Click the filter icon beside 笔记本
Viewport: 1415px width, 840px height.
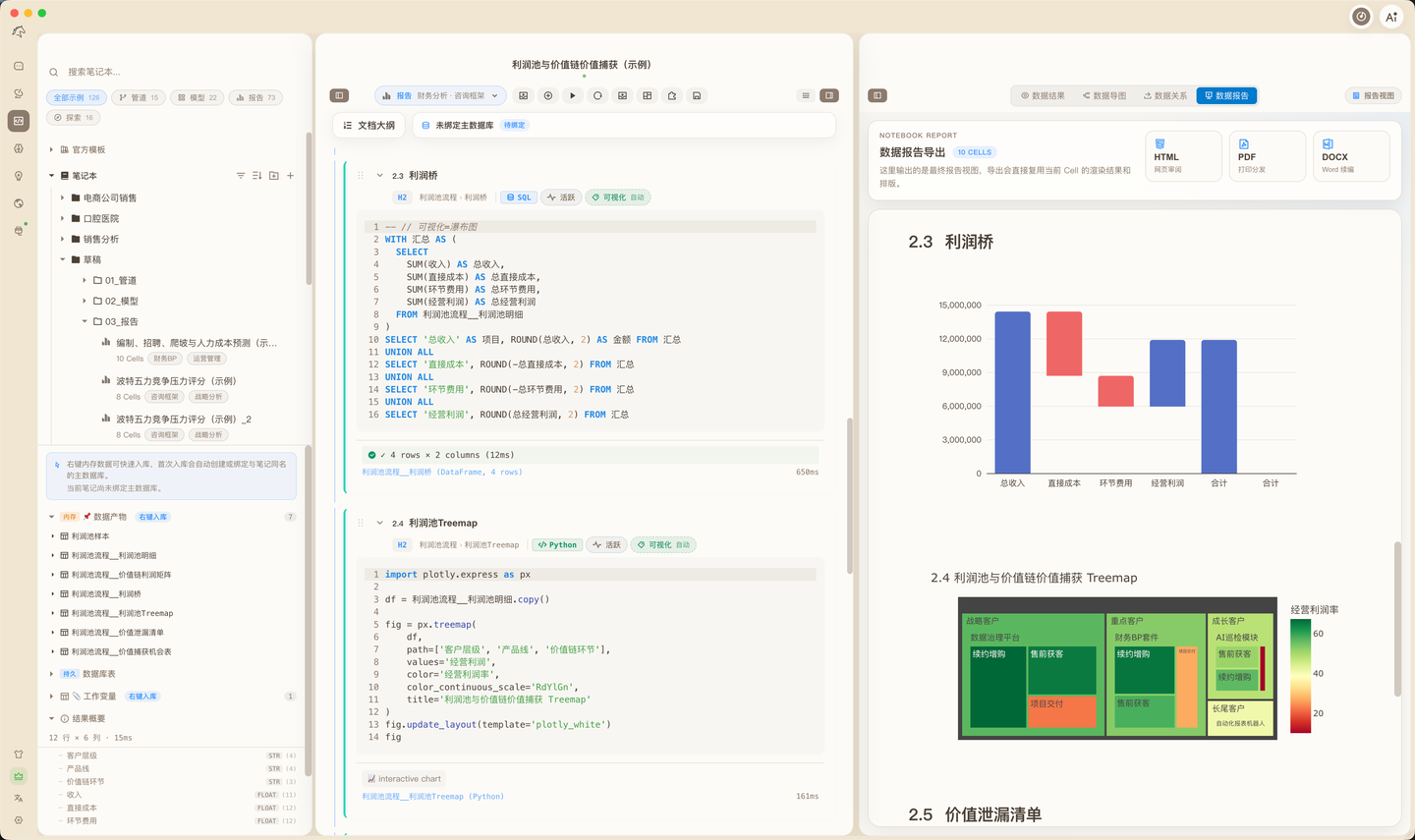(x=241, y=176)
